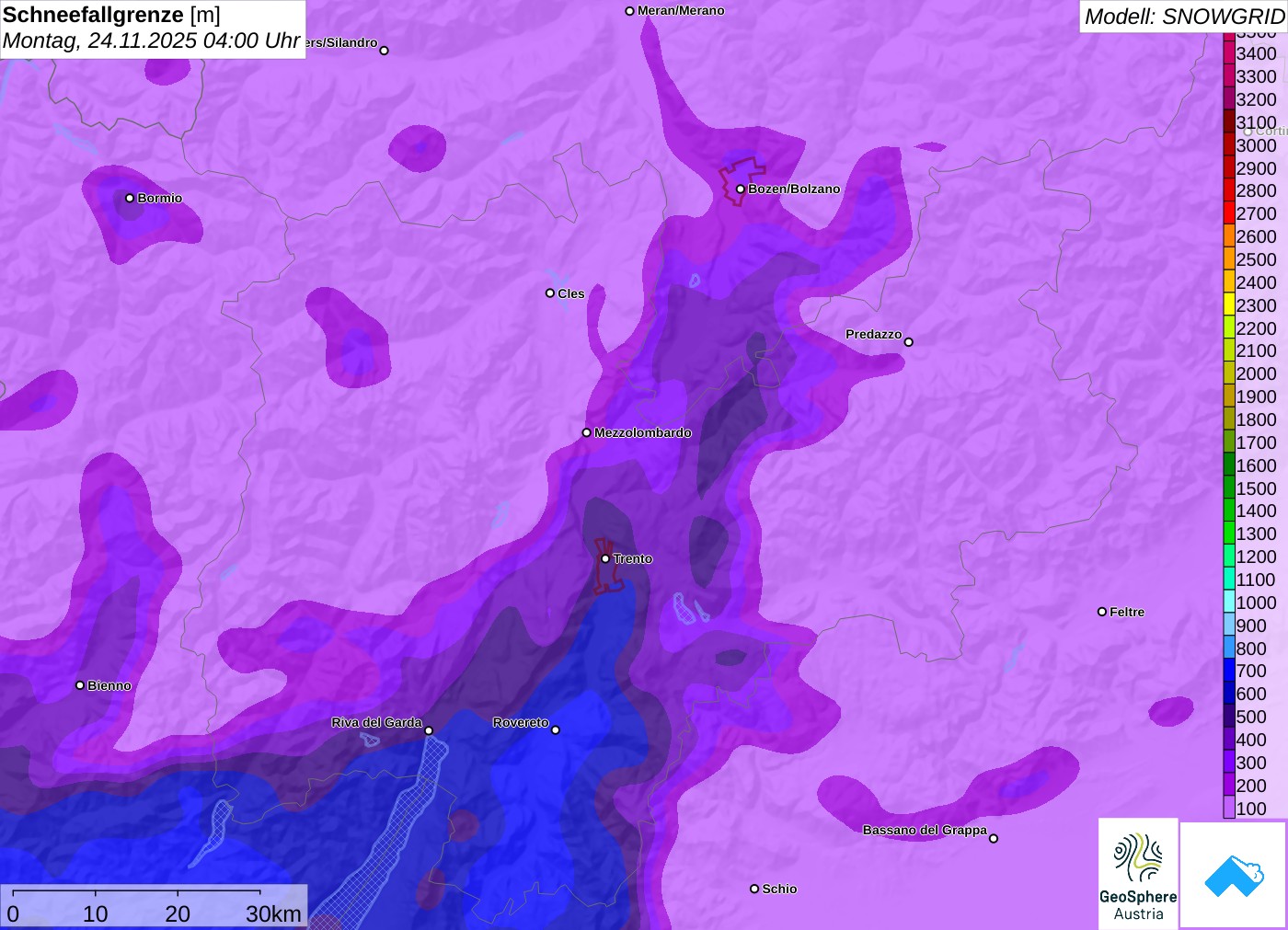
Task: Click legend value '2500'
Action: click(1256, 259)
